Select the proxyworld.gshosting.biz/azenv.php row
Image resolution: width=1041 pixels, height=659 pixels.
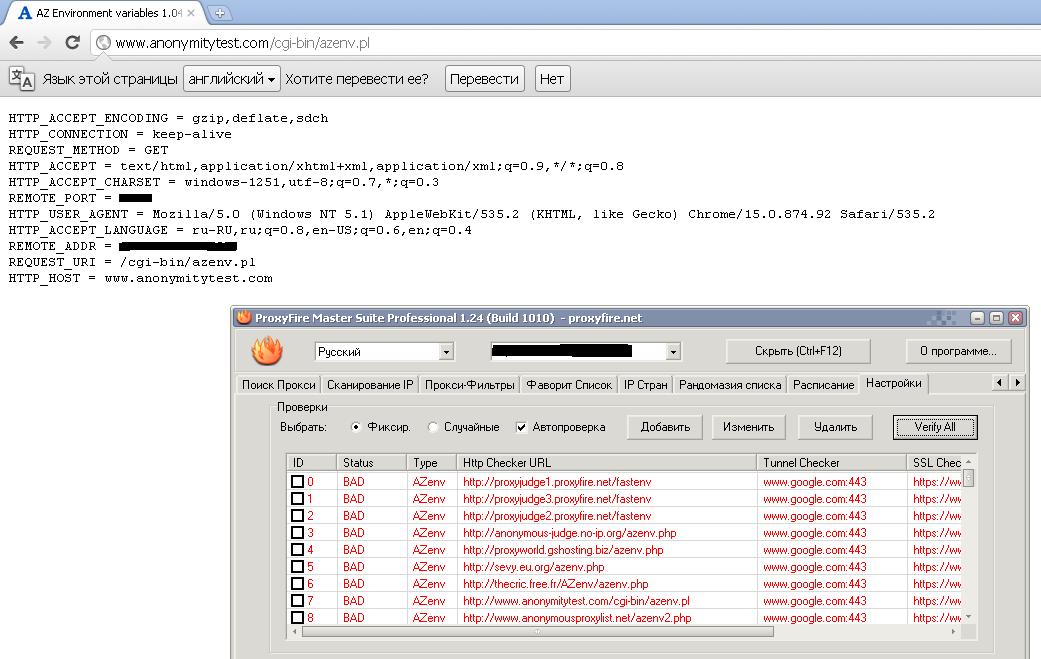[563, 549]
